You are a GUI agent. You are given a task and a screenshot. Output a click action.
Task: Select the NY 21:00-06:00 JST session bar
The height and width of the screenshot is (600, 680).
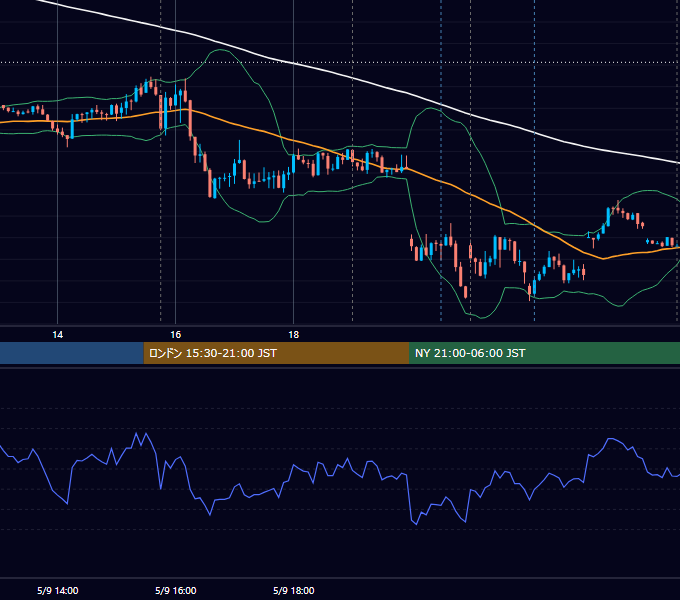[x=544, y=353]
